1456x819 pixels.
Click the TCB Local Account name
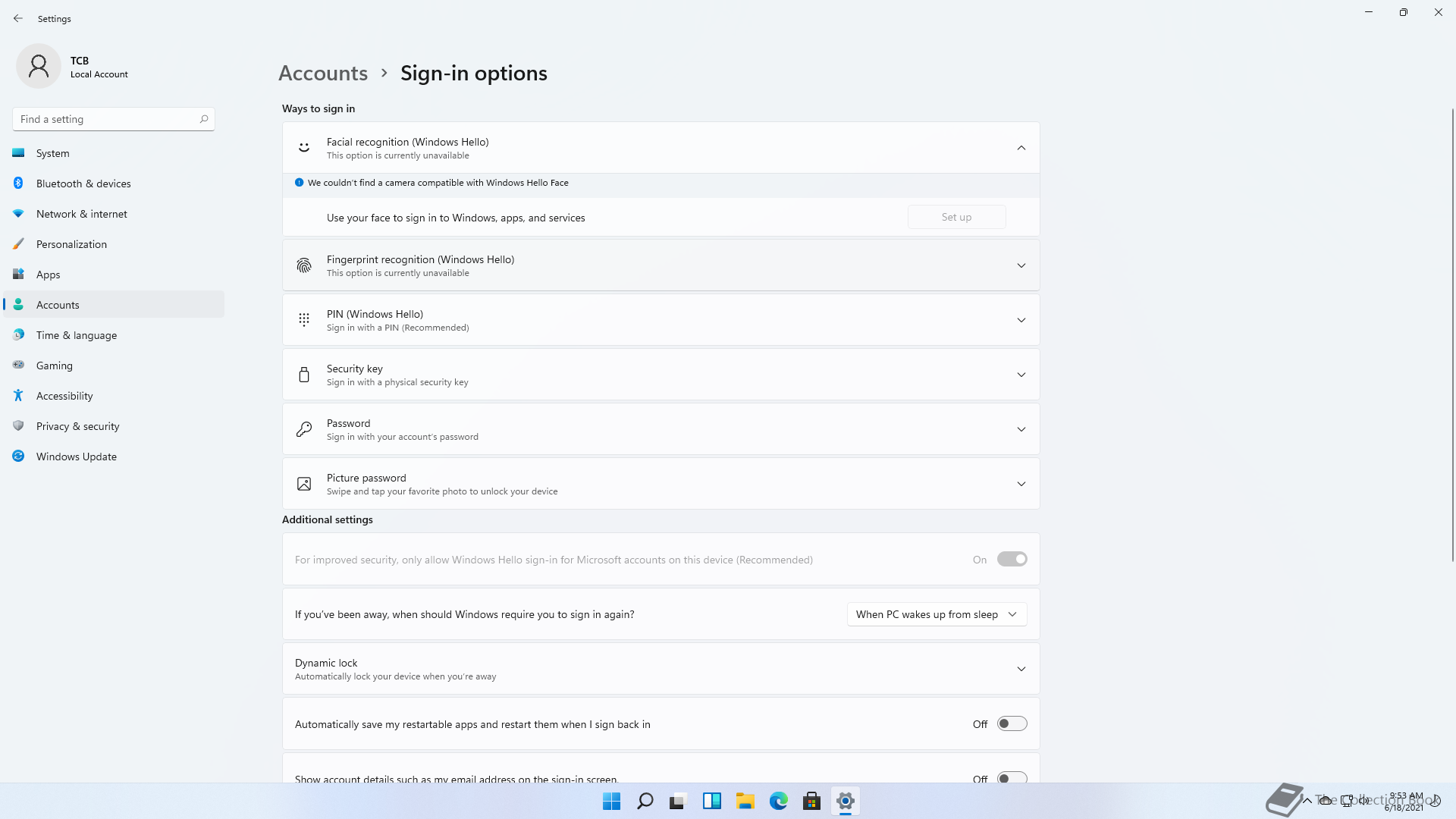(x=99, y=67)
